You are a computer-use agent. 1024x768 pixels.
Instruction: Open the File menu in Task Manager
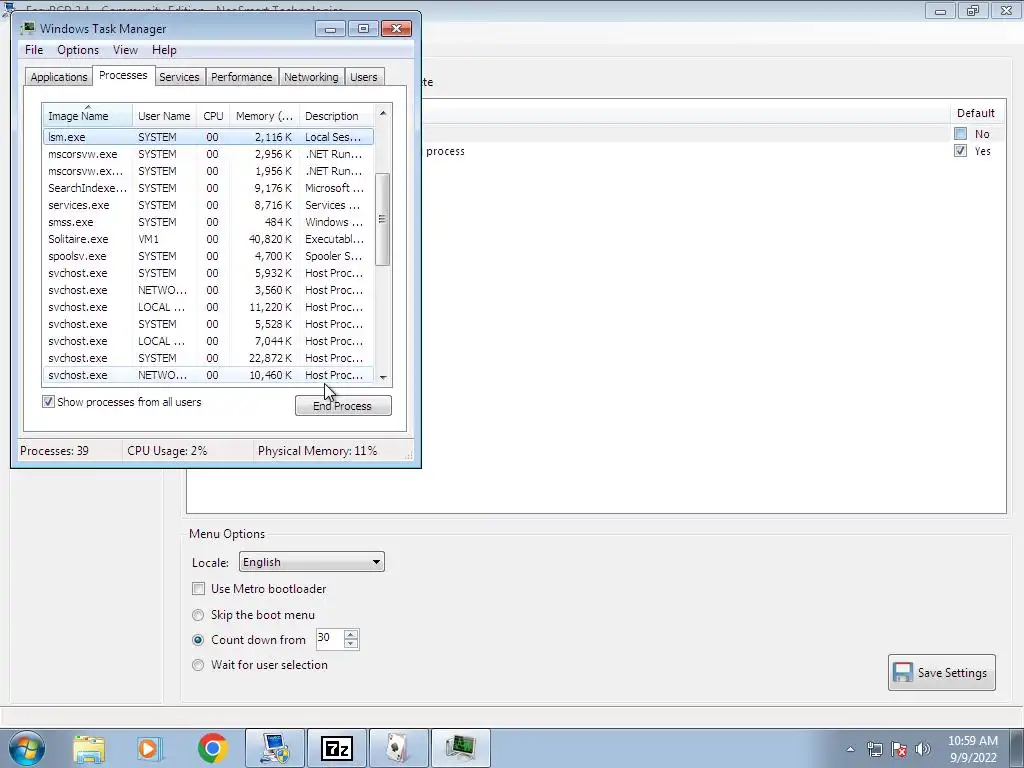(x=34, y=50)
